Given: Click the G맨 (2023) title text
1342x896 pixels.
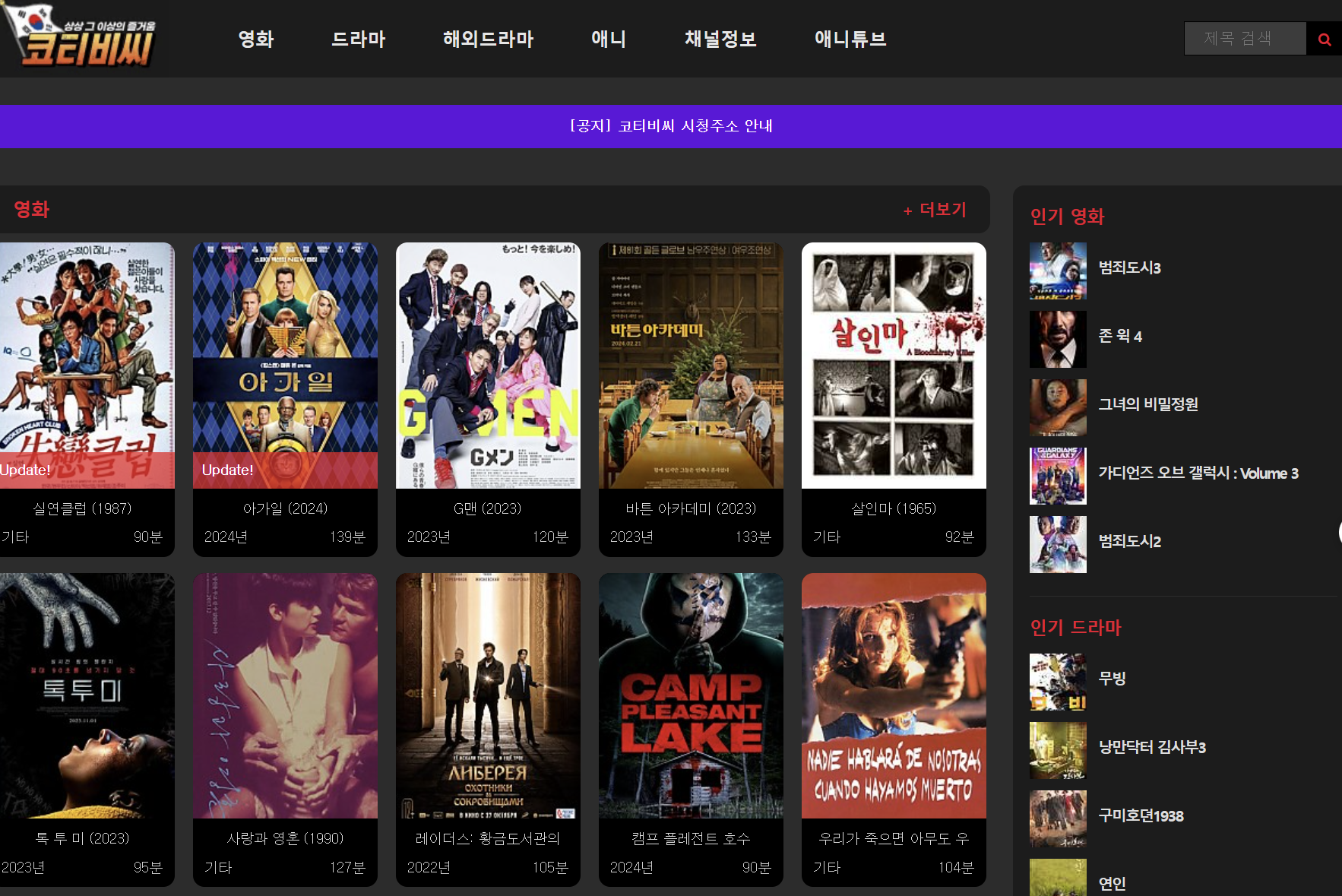Looking at the screenshot, I should (x=488, y=508).
